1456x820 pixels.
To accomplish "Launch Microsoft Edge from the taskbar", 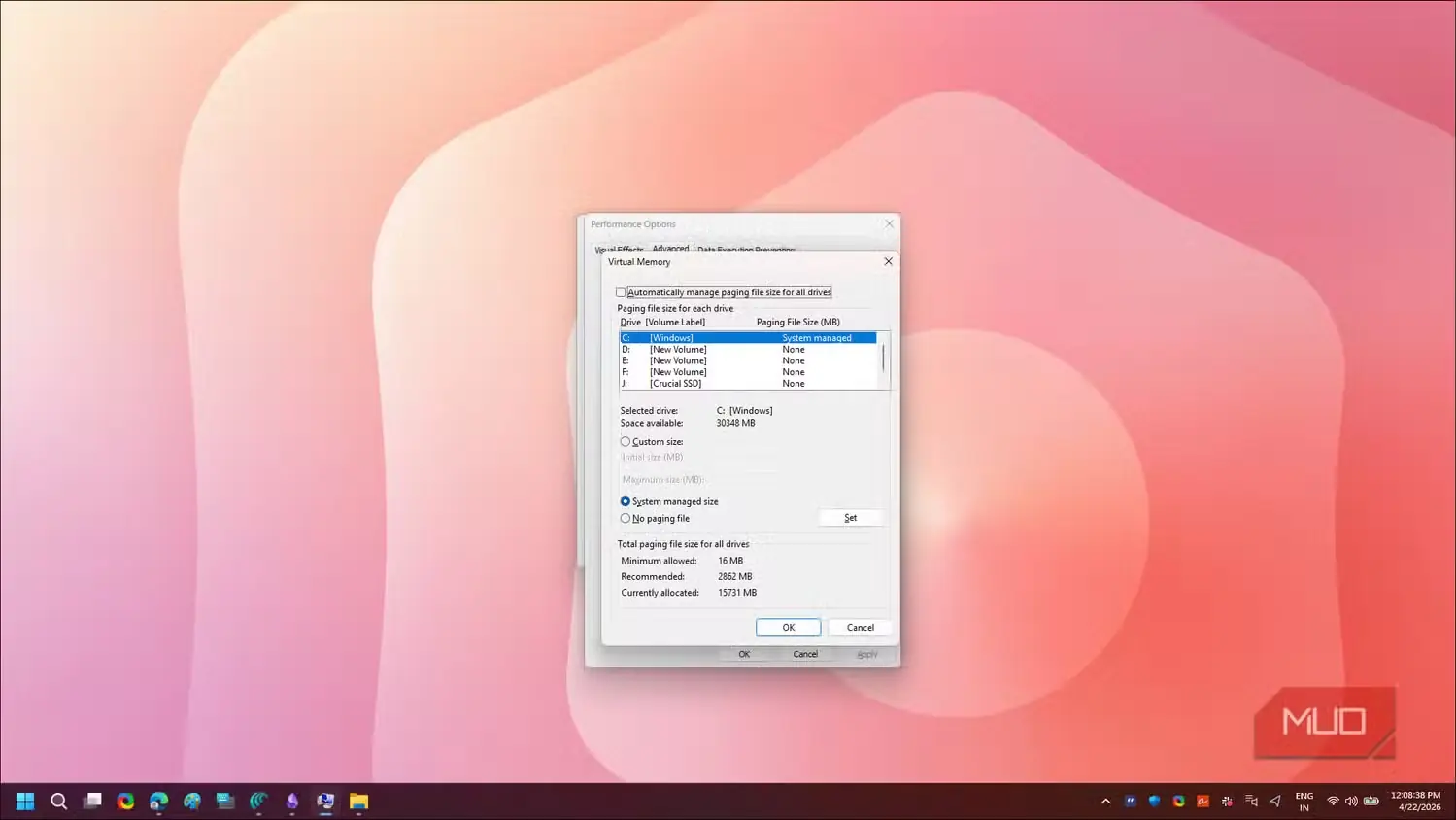I will [158, 801].
